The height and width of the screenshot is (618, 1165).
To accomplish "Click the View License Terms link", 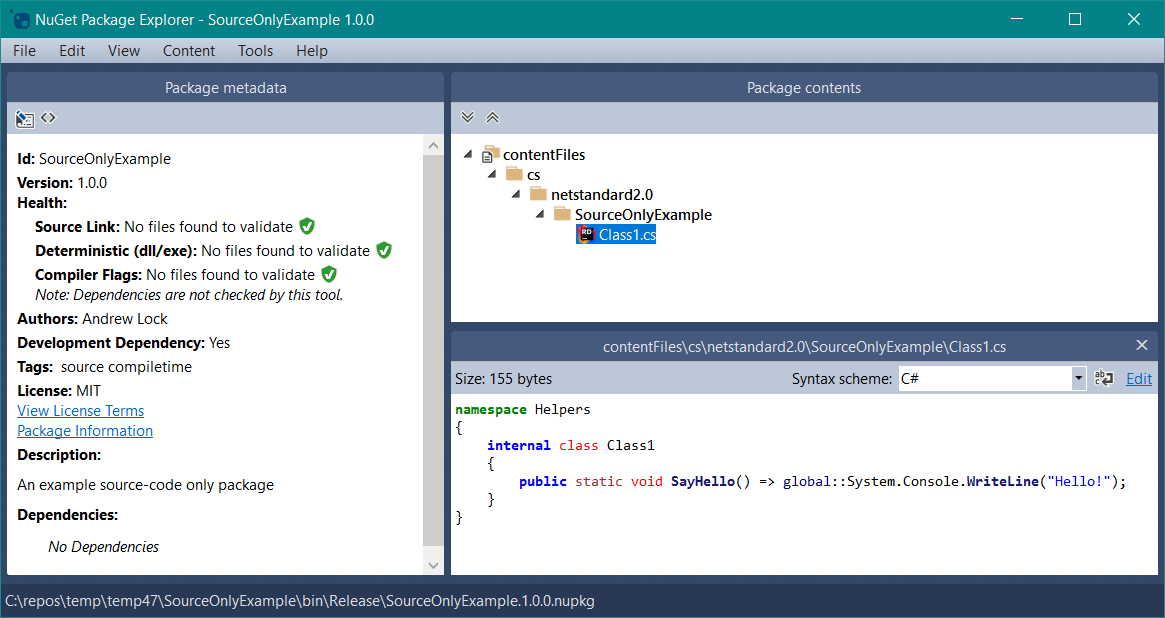I will click(80, 411).
